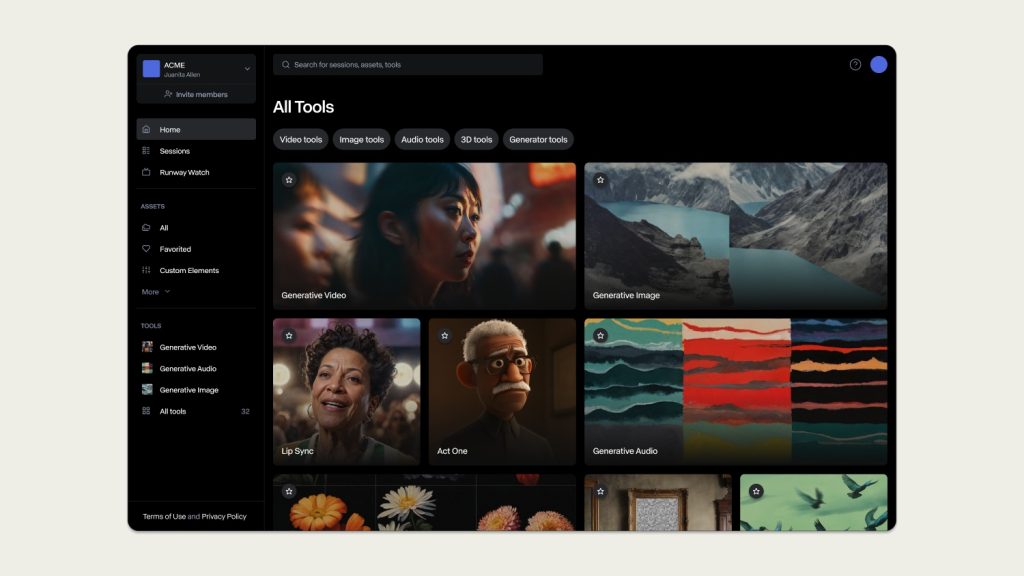Open Runway Watch in sidebar
1024x576 pixels.
pos(196,172)
